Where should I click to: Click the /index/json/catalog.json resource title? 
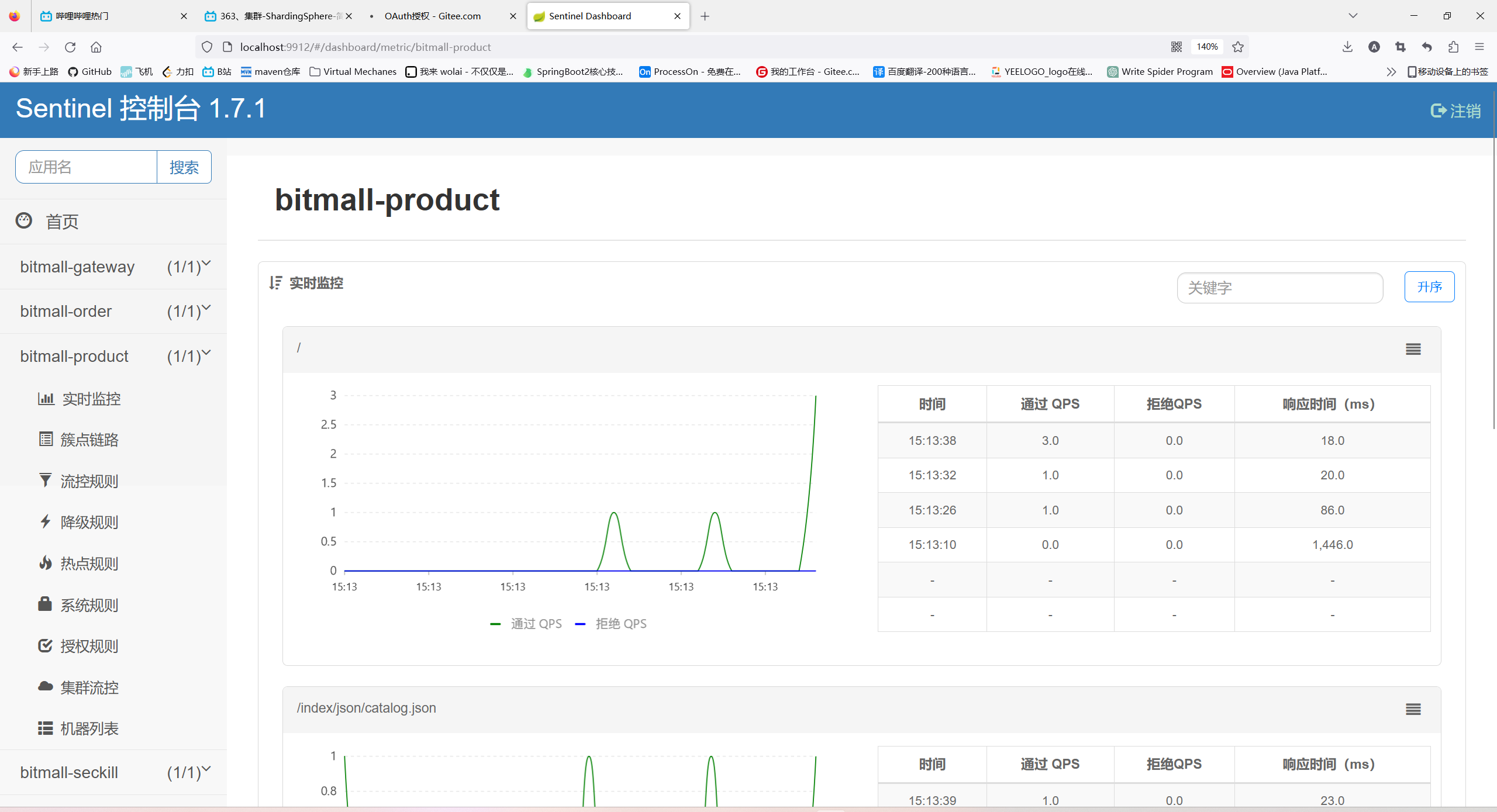point(366,708)
